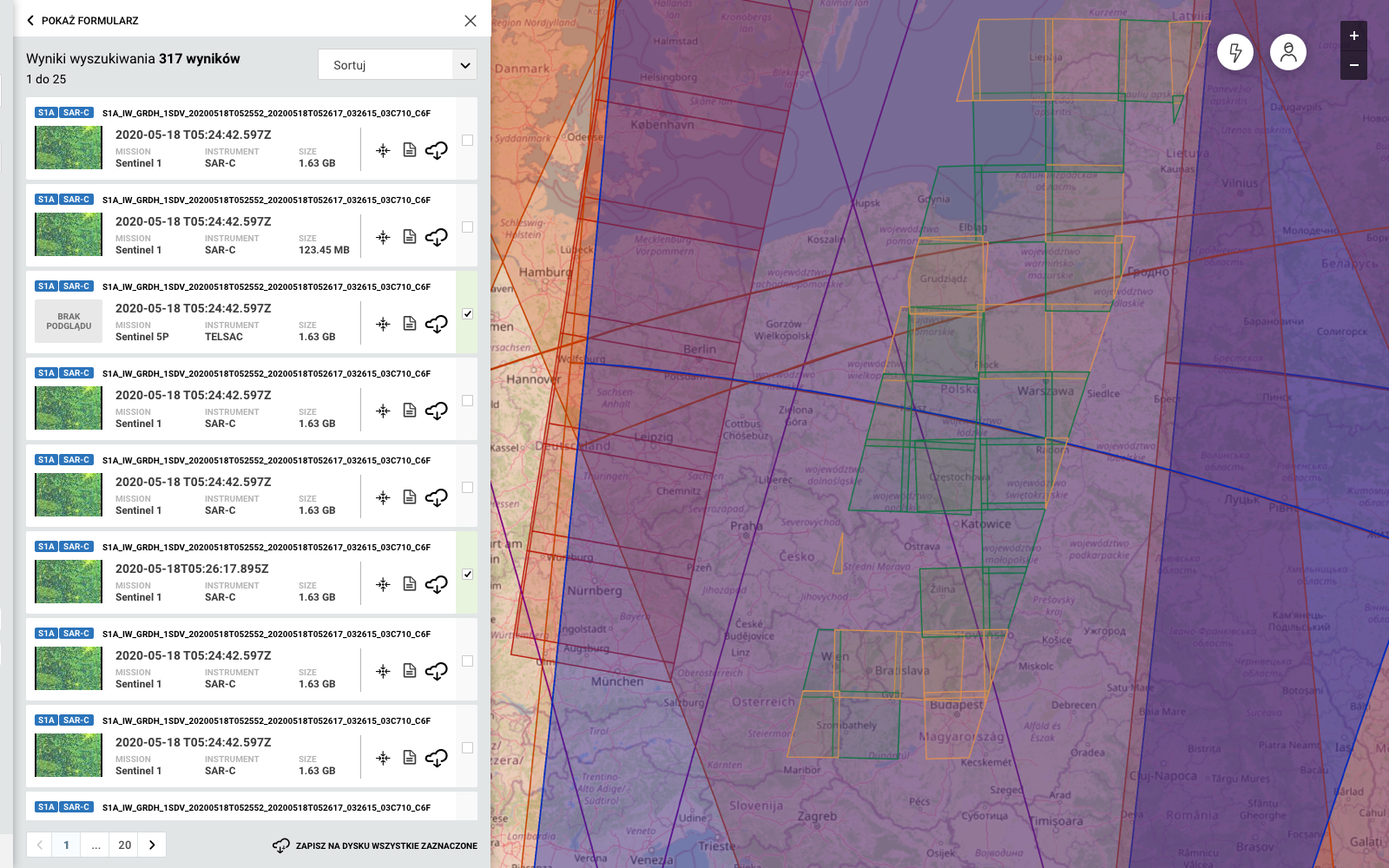Click the cloud download icon in third result

point(437,324)
